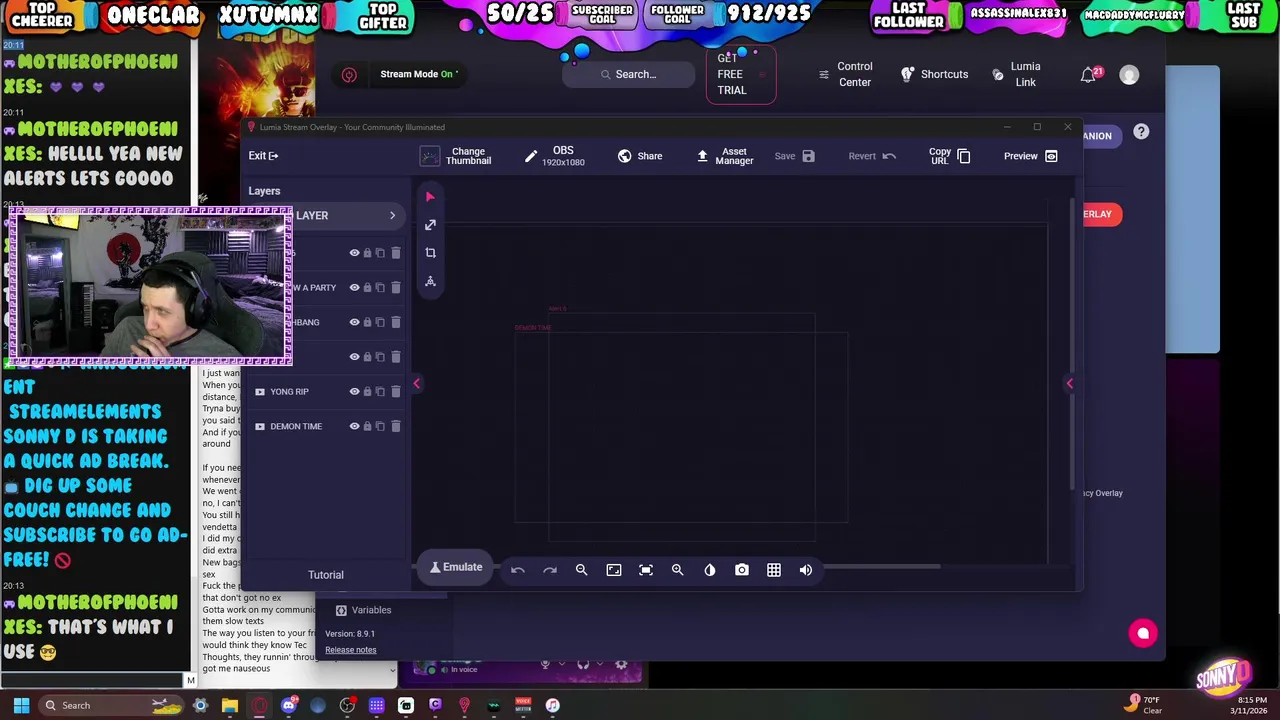This screenshot has width=1280, height=720.
Task: Click the Emulate button
Action: click(x=456, y=567)
